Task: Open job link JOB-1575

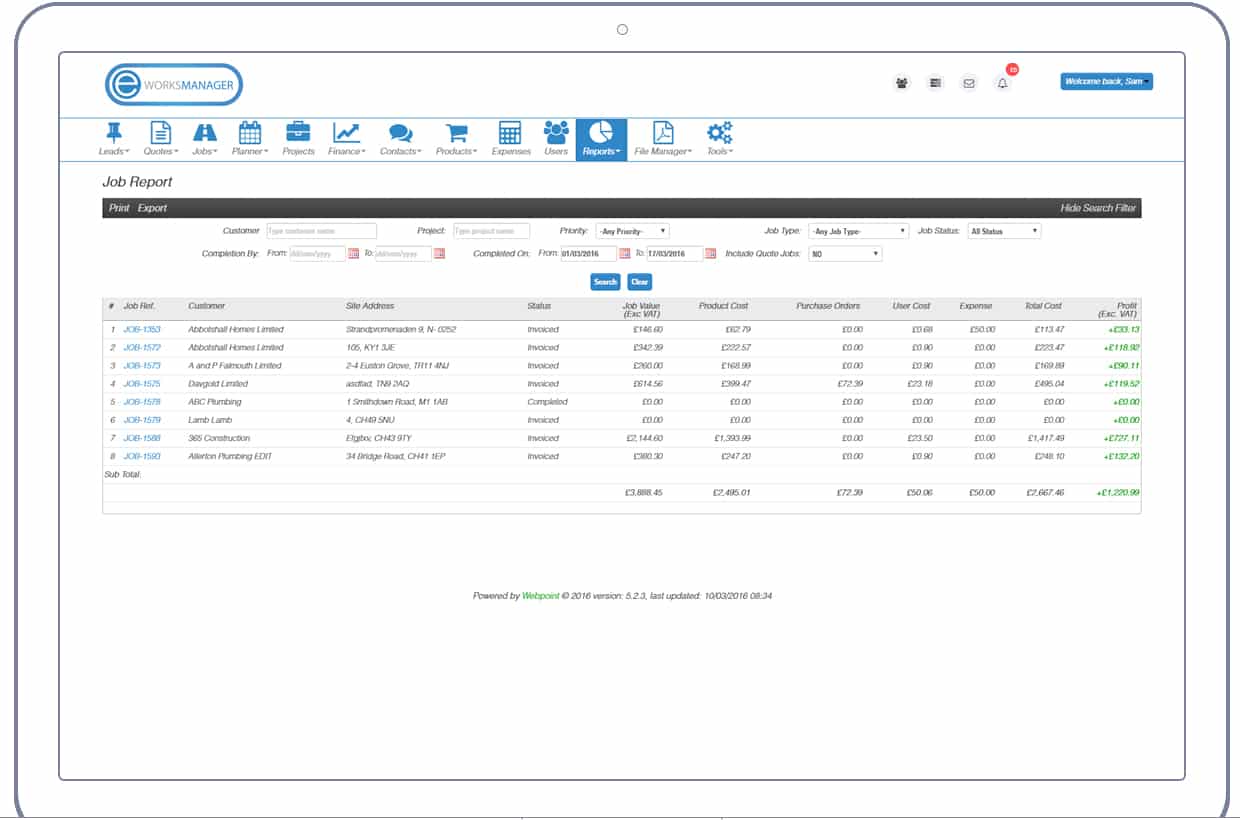Action: click(142, 383)
